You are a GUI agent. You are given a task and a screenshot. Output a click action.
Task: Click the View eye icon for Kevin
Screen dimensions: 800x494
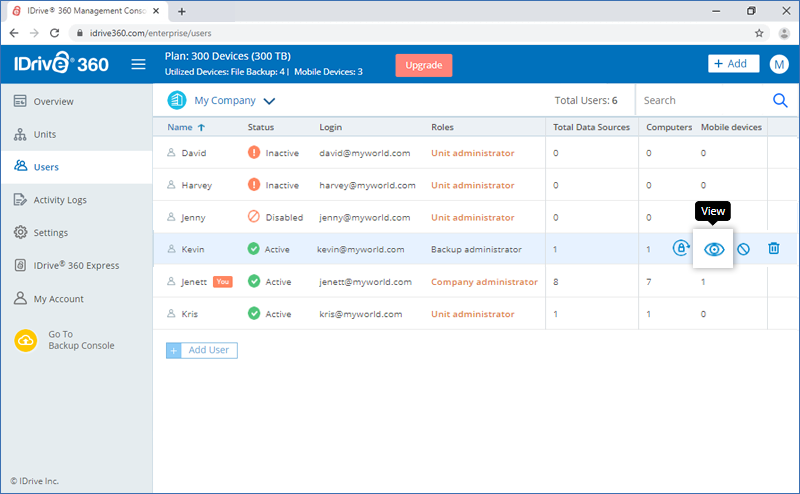click(x=714, y=249)
